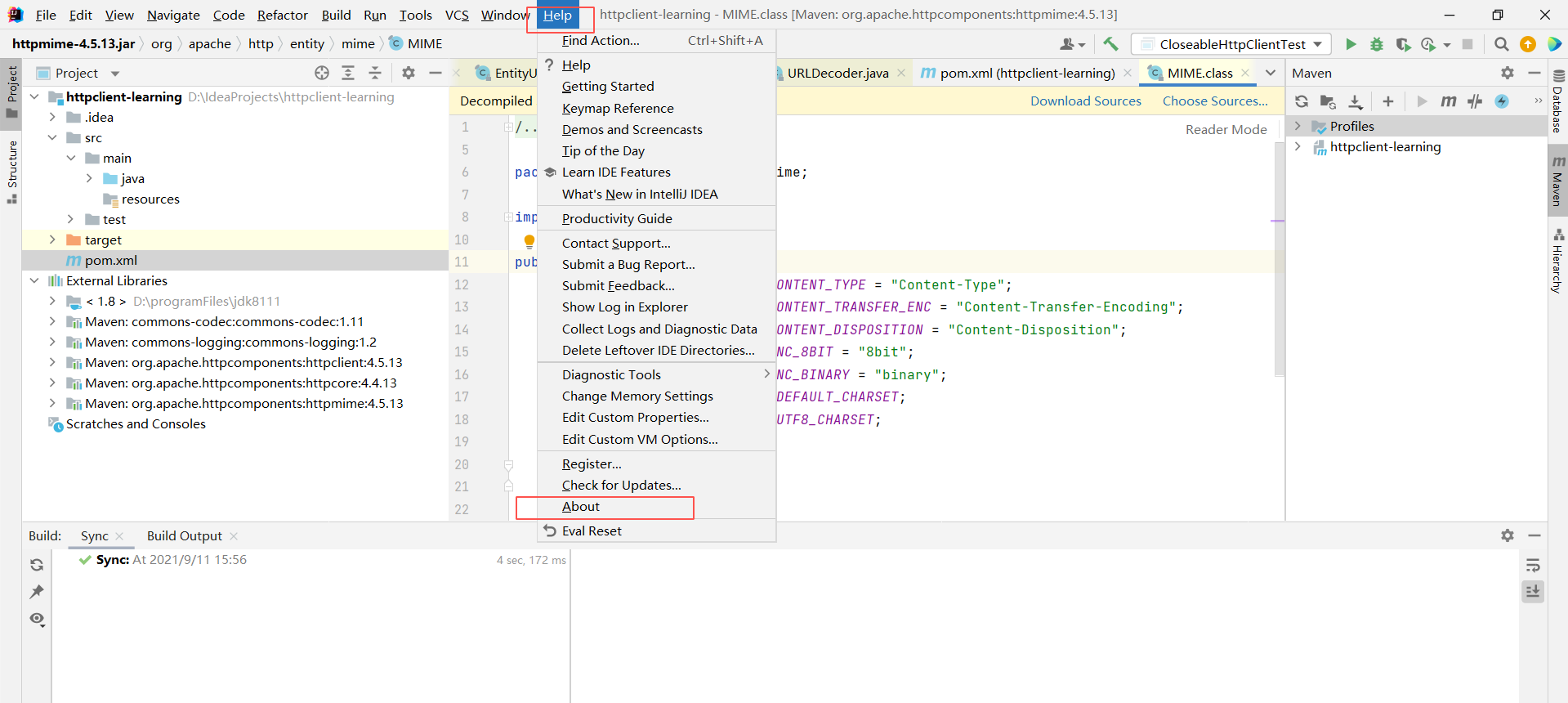The height and width of the screenshot is (703, 1568).
Task: Reload all Maven projects
Action: 1302,101
